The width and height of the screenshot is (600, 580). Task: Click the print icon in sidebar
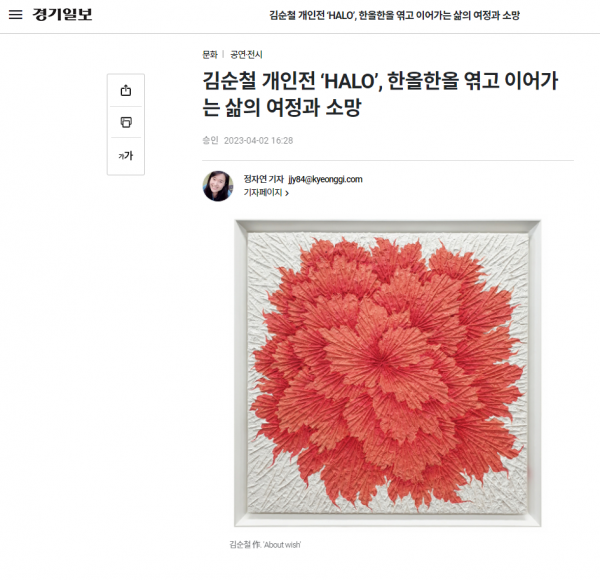126,122
